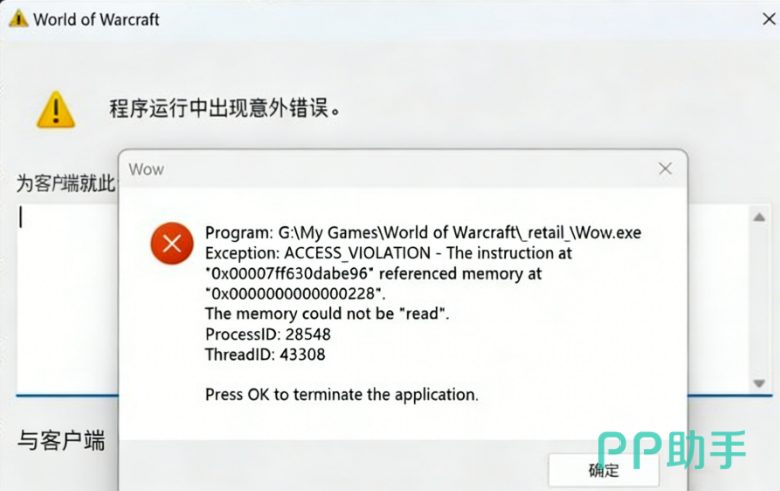Focus the empty description text box
Image resolution: width=780 pixels, height=491 pixels.
point(67,298)
